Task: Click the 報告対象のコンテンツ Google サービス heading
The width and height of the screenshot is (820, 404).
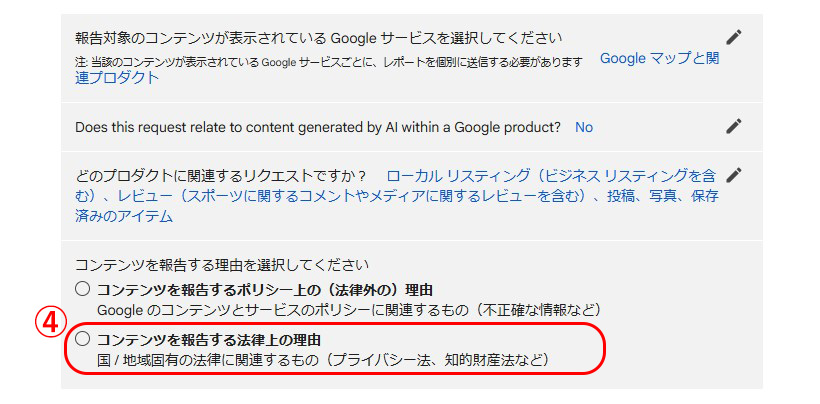Action: (x=318, y=39)
